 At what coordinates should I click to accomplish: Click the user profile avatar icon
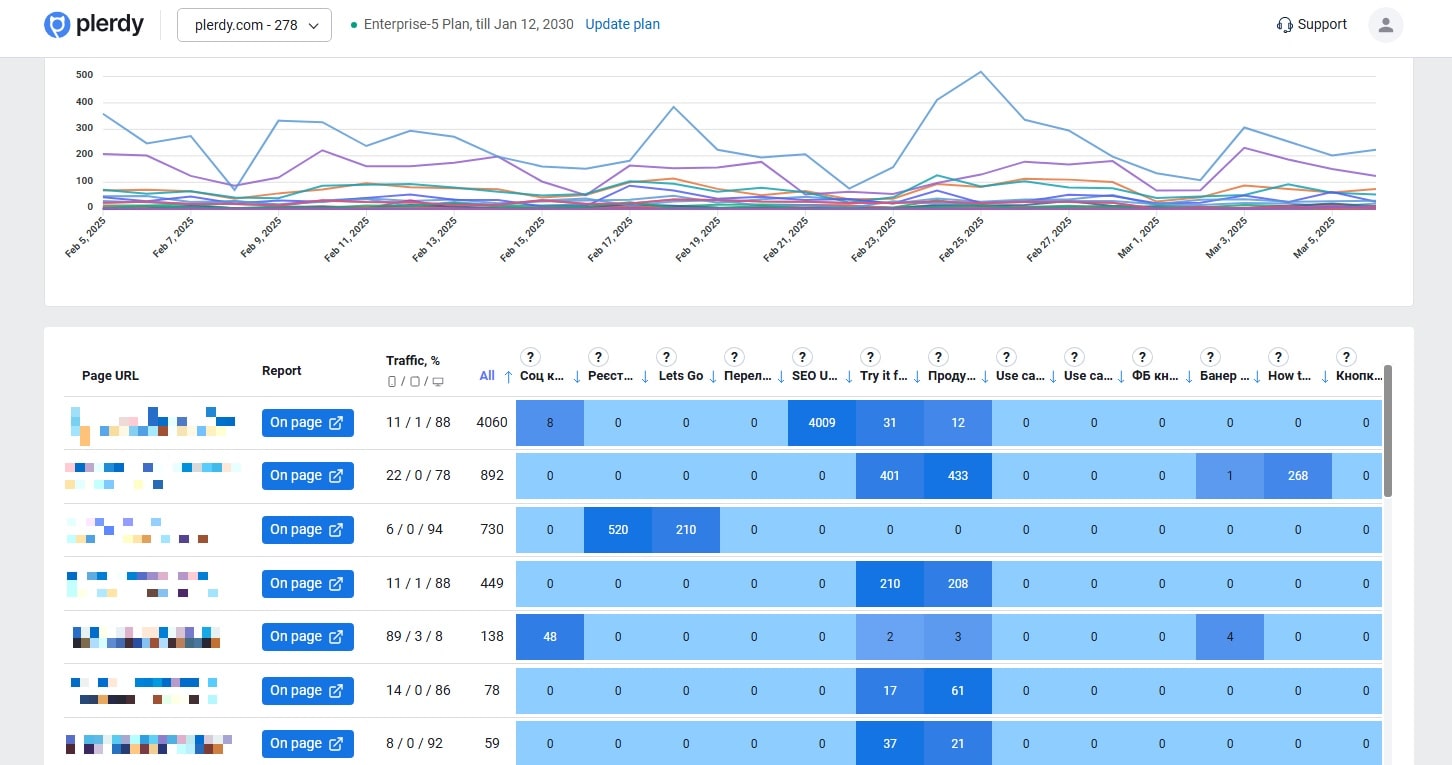[1385, 24]
